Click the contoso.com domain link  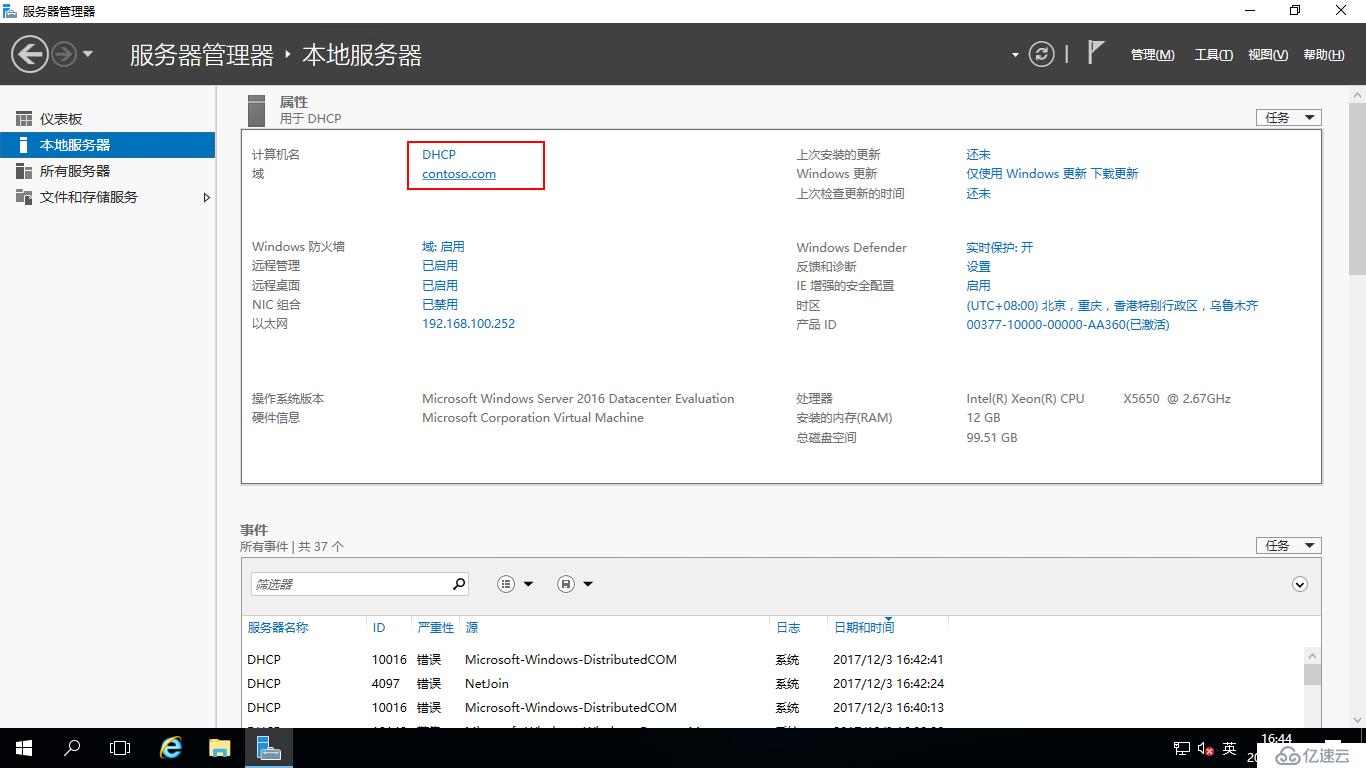(x=459, y=174)
